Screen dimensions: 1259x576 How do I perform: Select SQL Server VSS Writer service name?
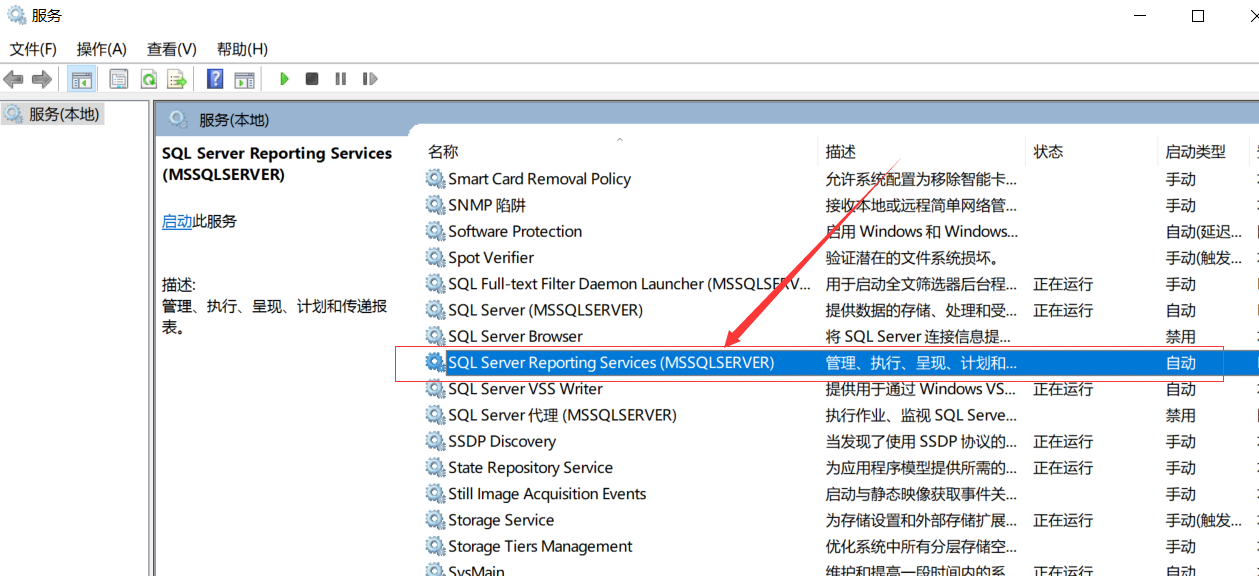[x=525, y=389]
